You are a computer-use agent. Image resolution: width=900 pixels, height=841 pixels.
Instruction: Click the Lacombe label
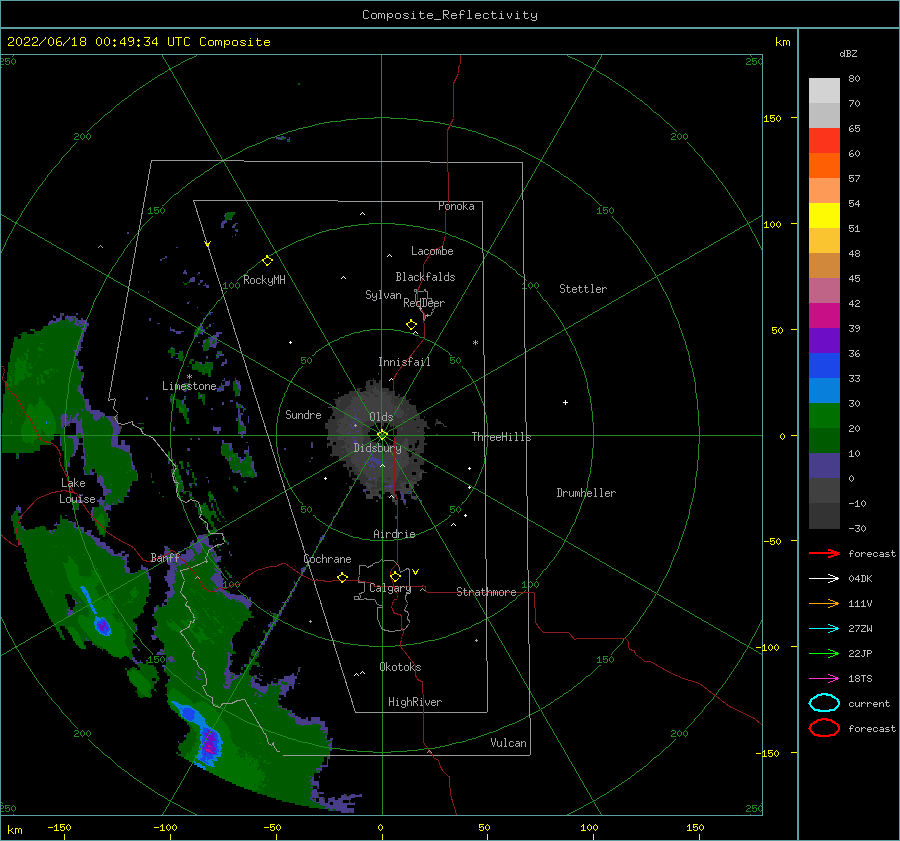click(x=432, y=251)
